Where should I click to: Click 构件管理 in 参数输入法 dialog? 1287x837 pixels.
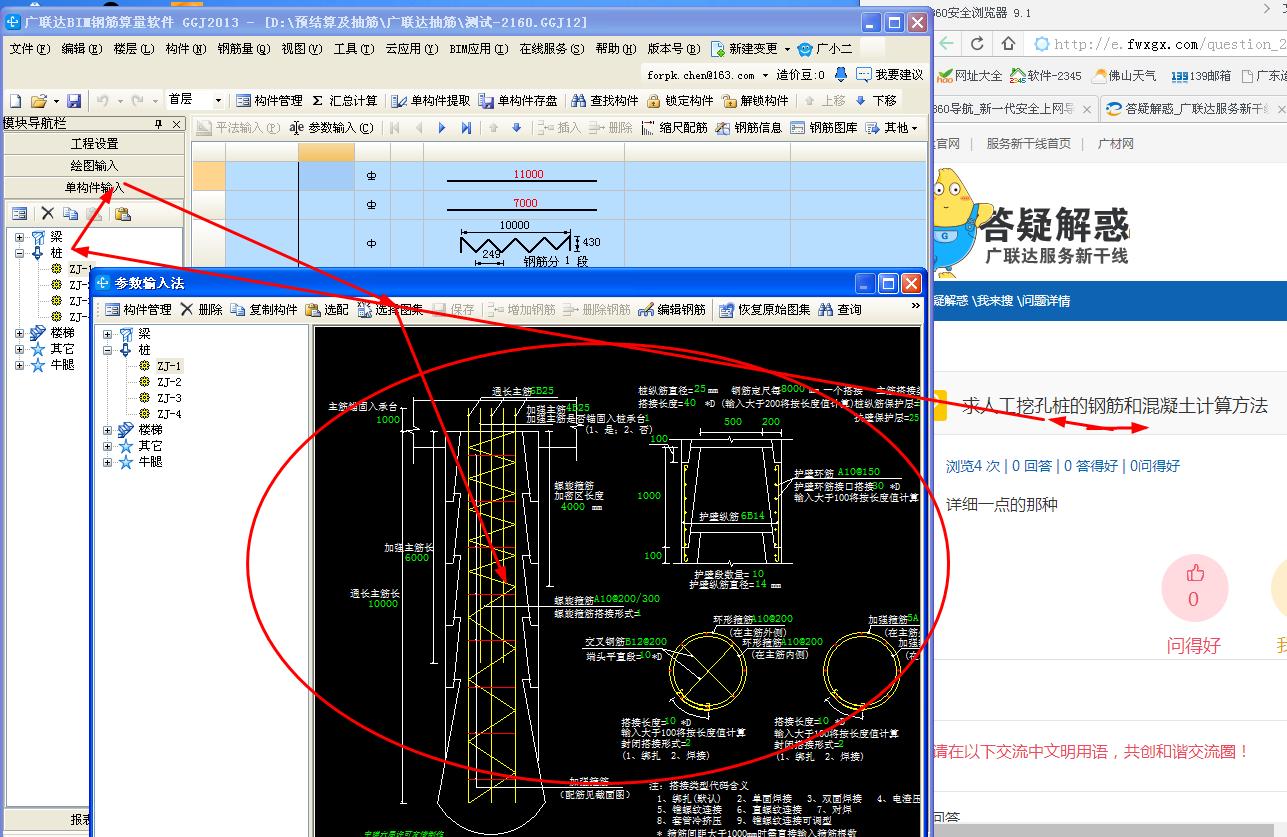click(138, 310)
